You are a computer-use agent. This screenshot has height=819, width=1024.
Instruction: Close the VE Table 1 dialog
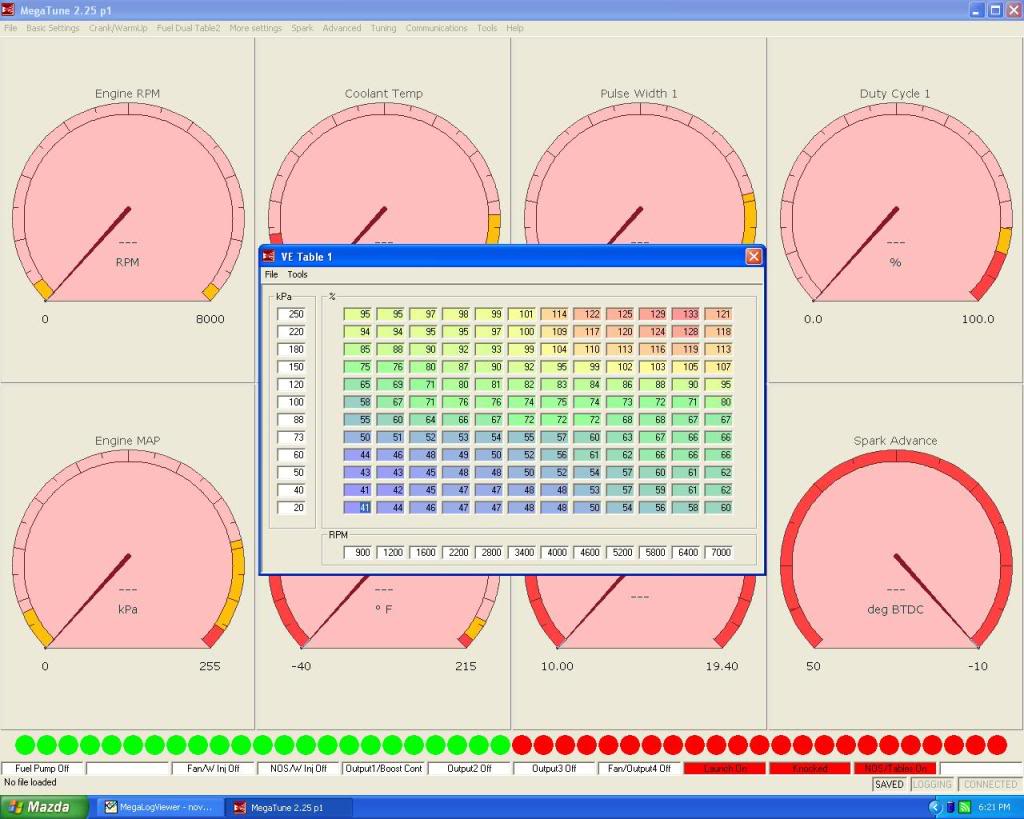pyautogui.click(x=753, y=256)
